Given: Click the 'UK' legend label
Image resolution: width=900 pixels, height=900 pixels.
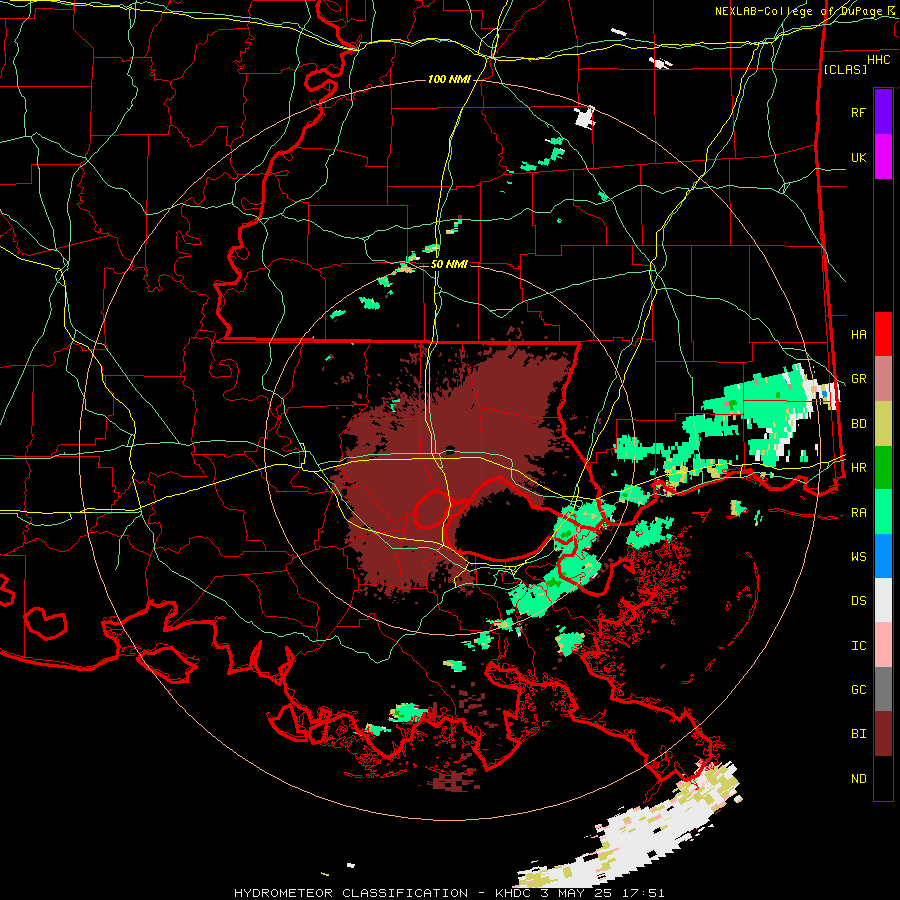Looking at the screenshot, I should click(x=858, y=158).
